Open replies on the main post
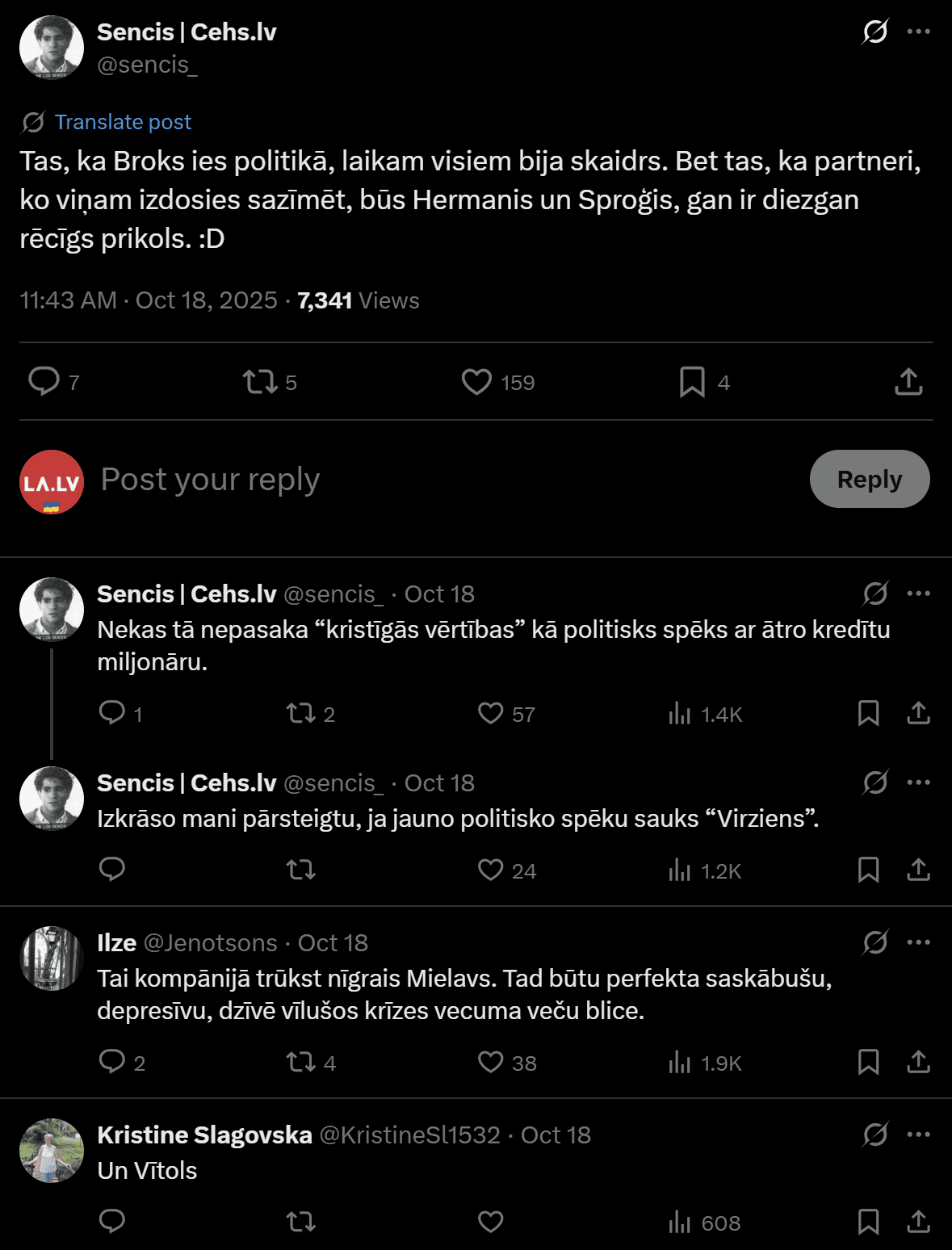 click(44, 382)
